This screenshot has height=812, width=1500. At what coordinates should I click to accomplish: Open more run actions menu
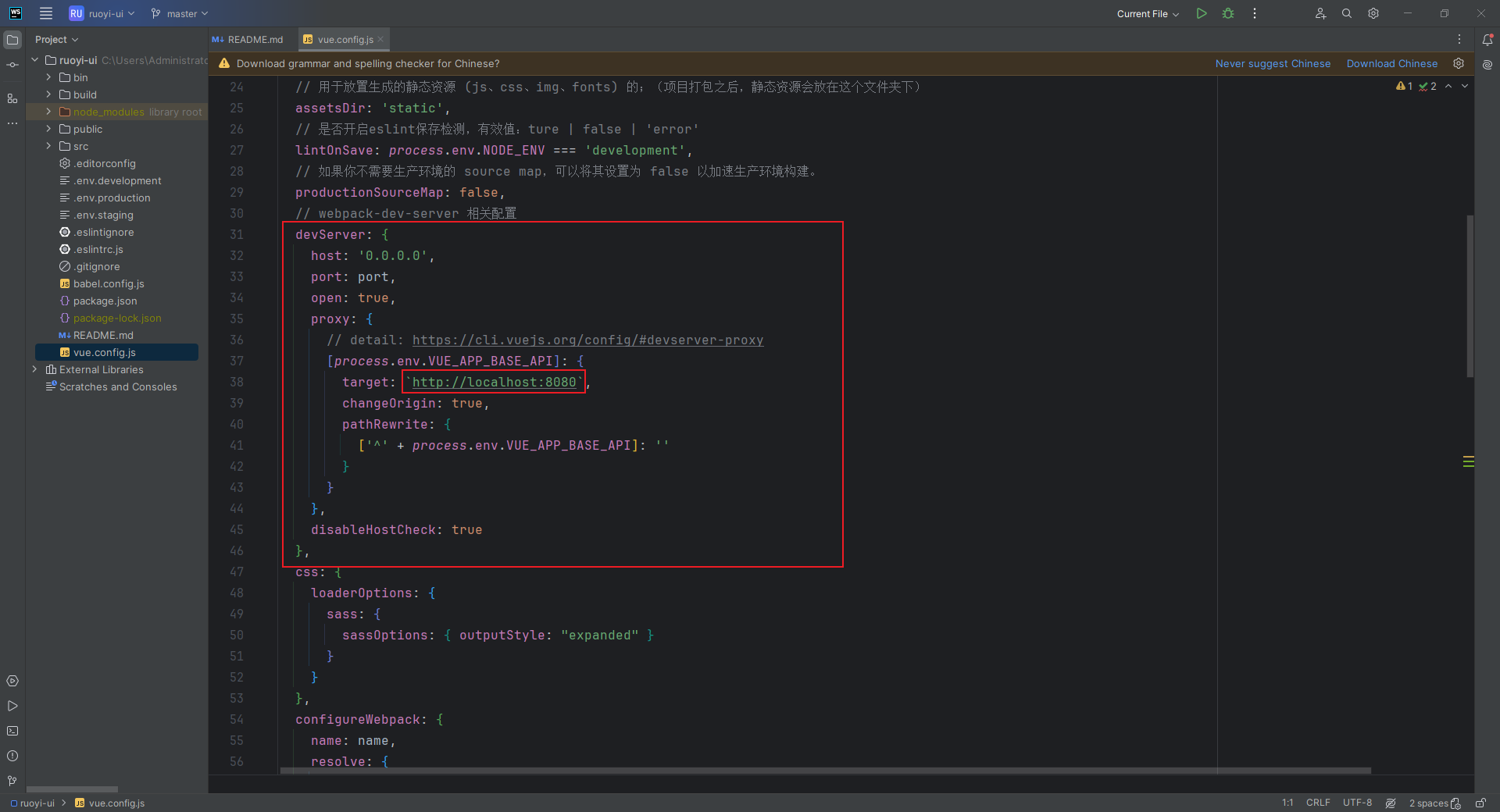point(1255,13)
